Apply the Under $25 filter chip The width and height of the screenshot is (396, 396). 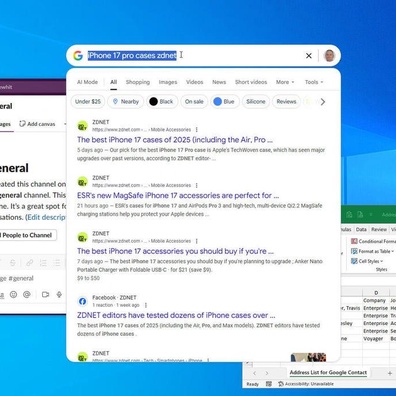pyautogui.click(x=88, y=102)
